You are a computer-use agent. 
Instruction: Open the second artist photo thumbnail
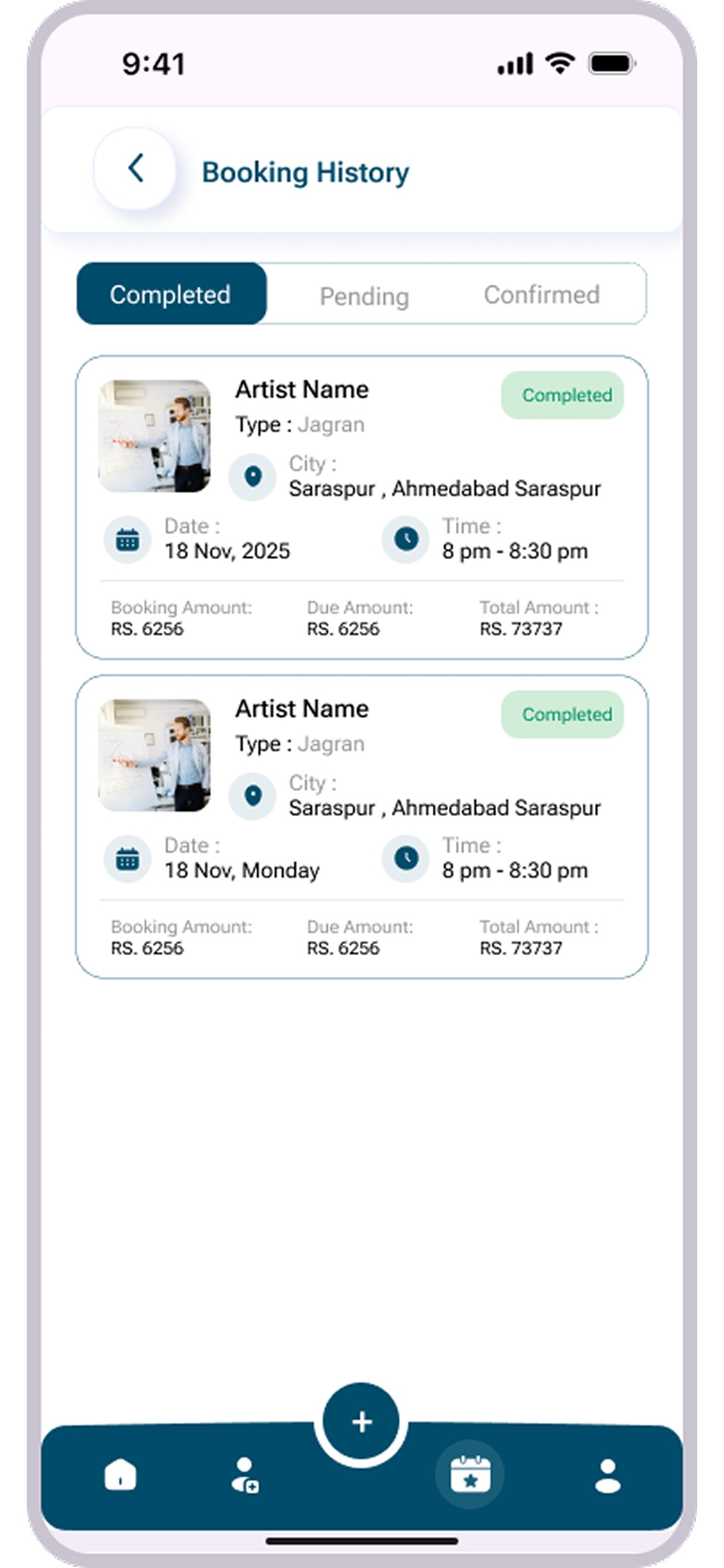pyautogui.click(x=154, y=755)
